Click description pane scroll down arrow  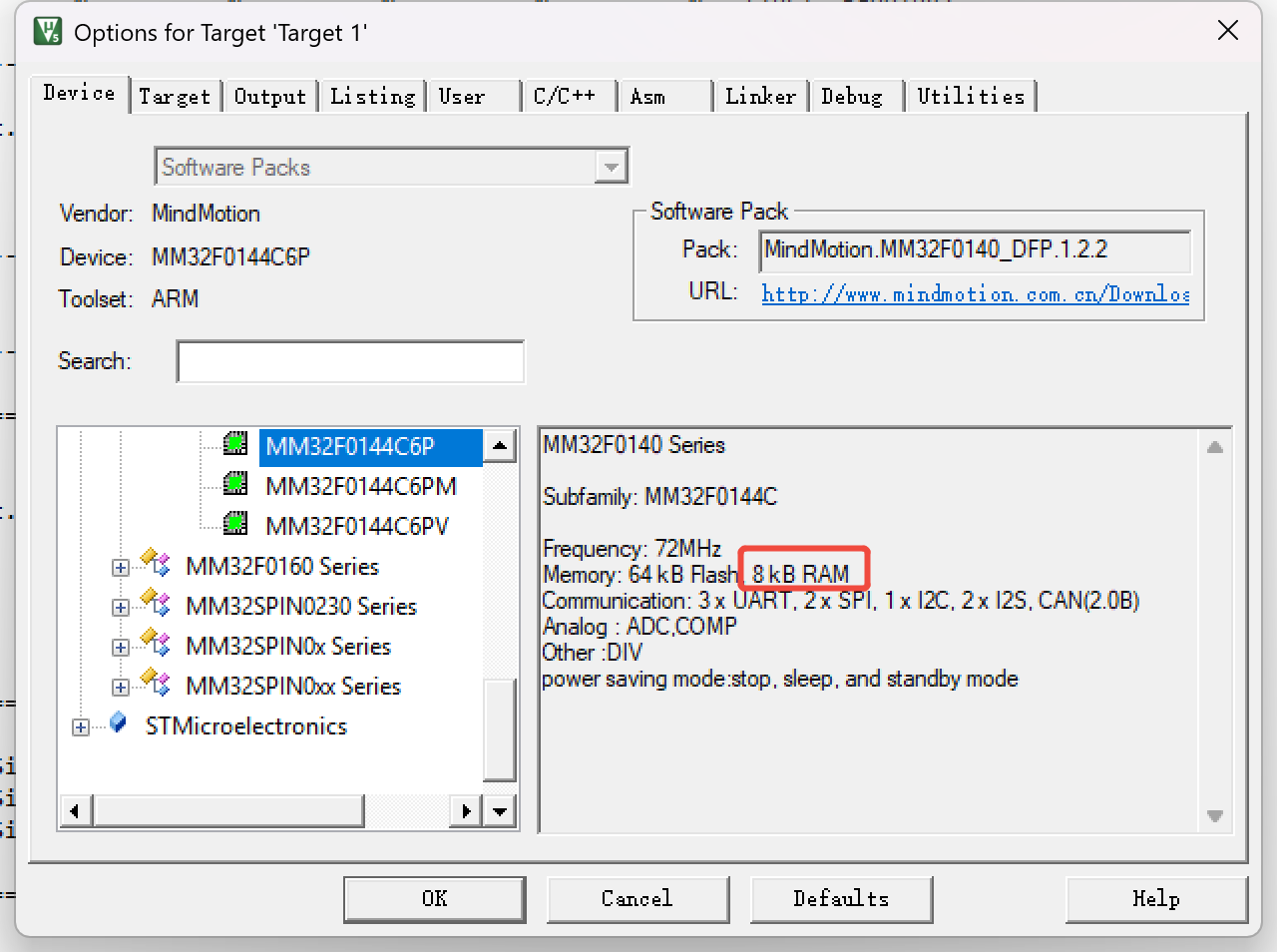click(1214, 815)
